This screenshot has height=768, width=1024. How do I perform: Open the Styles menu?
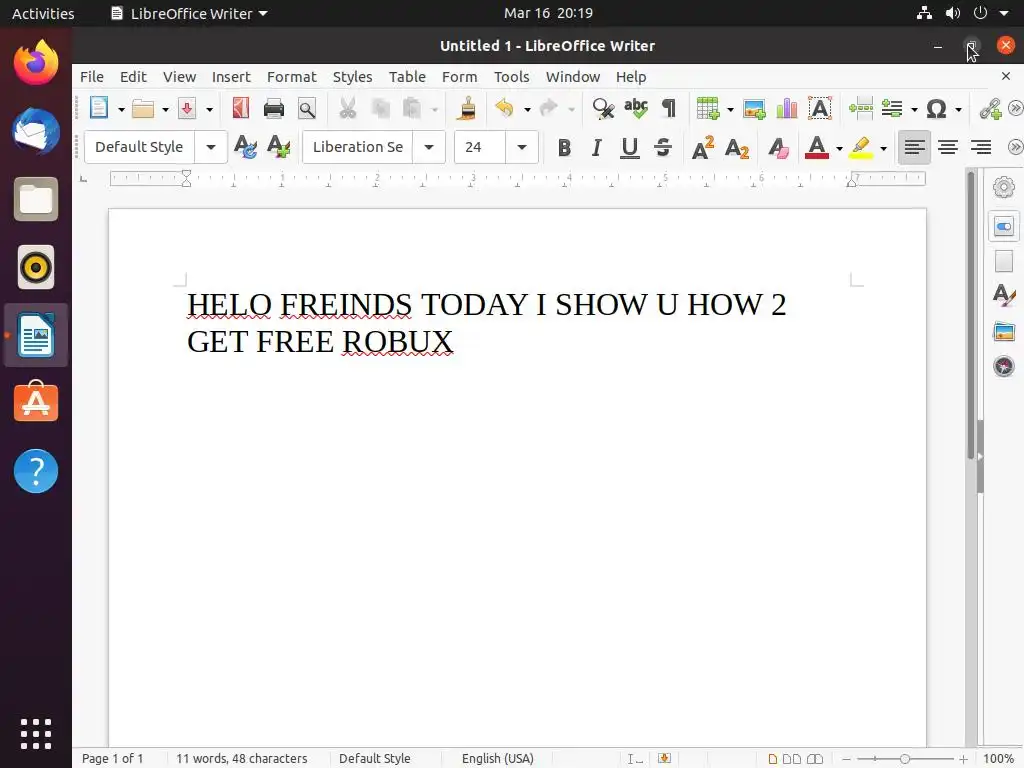pos(353,77)
